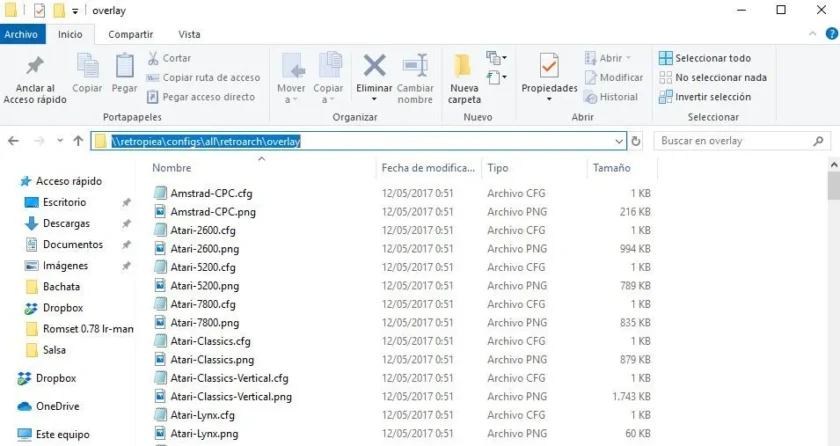Open the Bachata folder in sidebar
The width and height of the screenshot is (840, 446).
coord(52,286)
